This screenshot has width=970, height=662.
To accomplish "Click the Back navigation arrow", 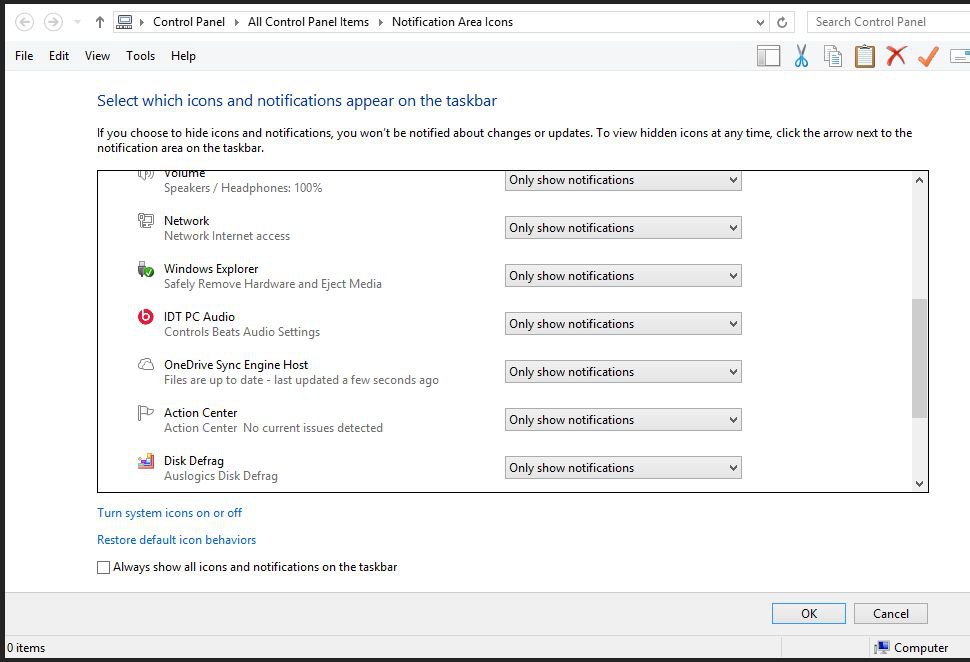I will (24, 22).
